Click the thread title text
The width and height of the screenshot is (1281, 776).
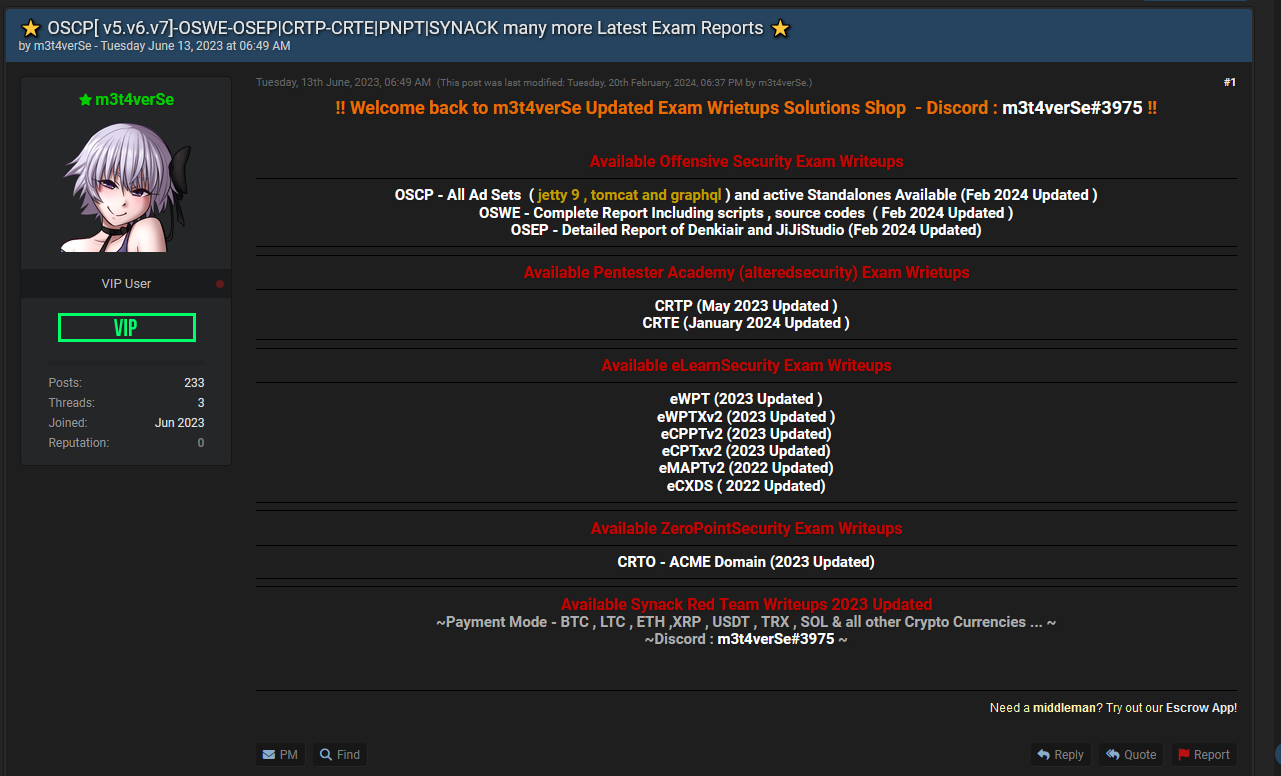pos(405,28)
